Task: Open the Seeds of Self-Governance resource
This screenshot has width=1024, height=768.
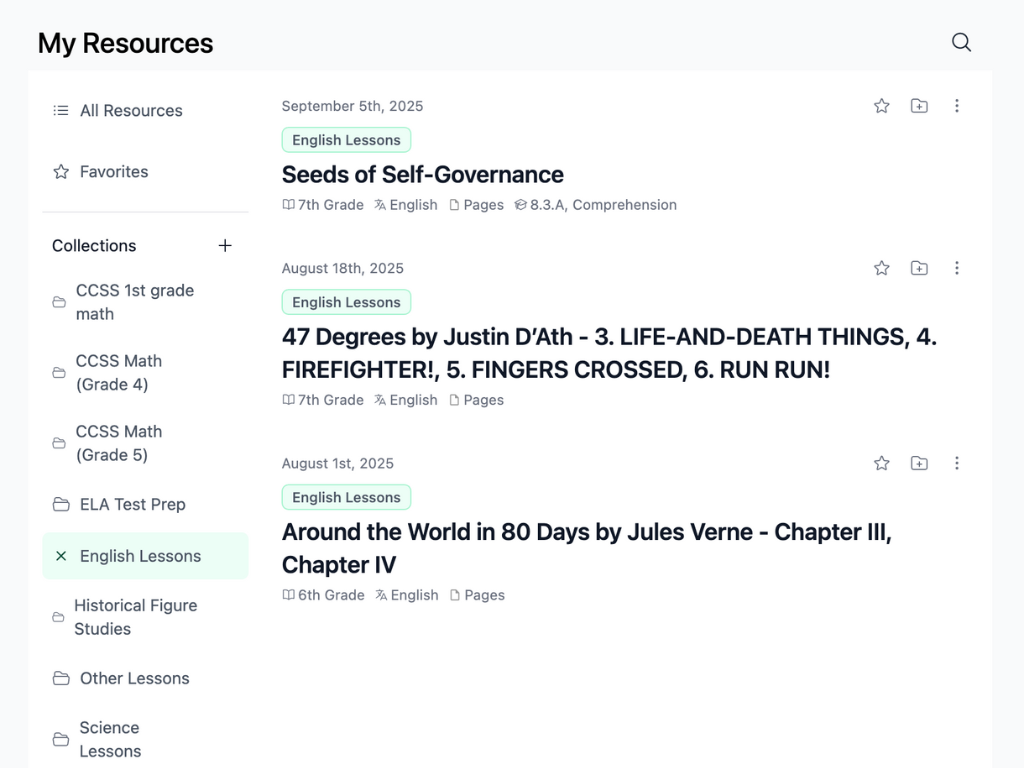Action: pyautogui.click(x=423, y=174)
